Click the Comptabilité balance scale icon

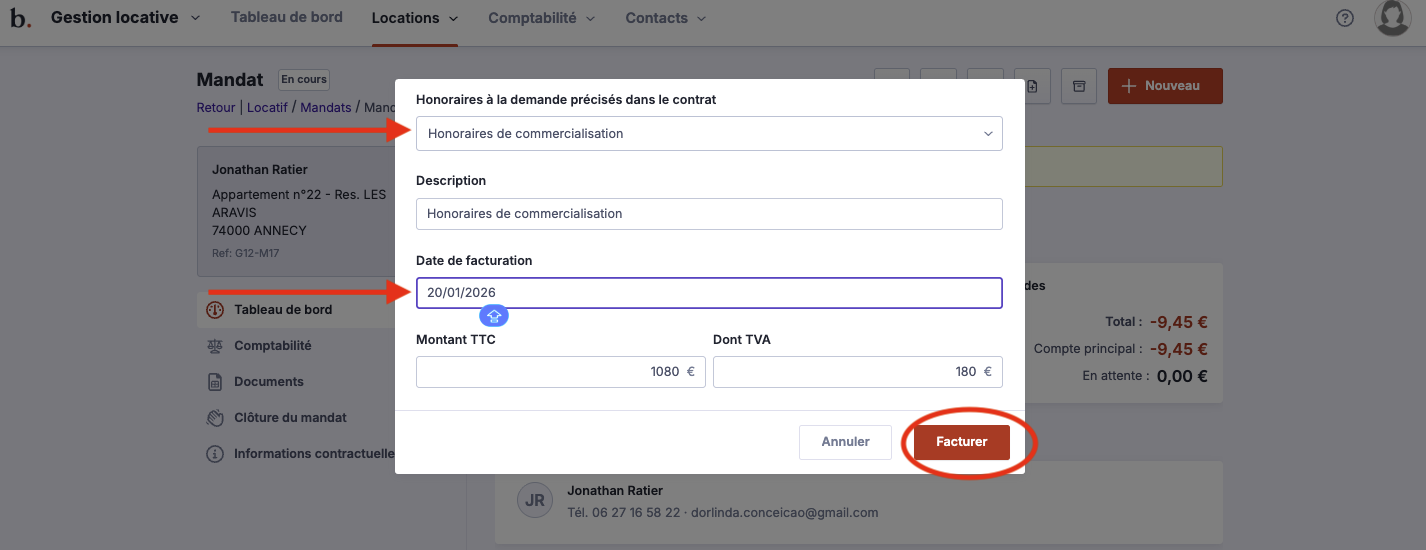(x=214, y=346)
